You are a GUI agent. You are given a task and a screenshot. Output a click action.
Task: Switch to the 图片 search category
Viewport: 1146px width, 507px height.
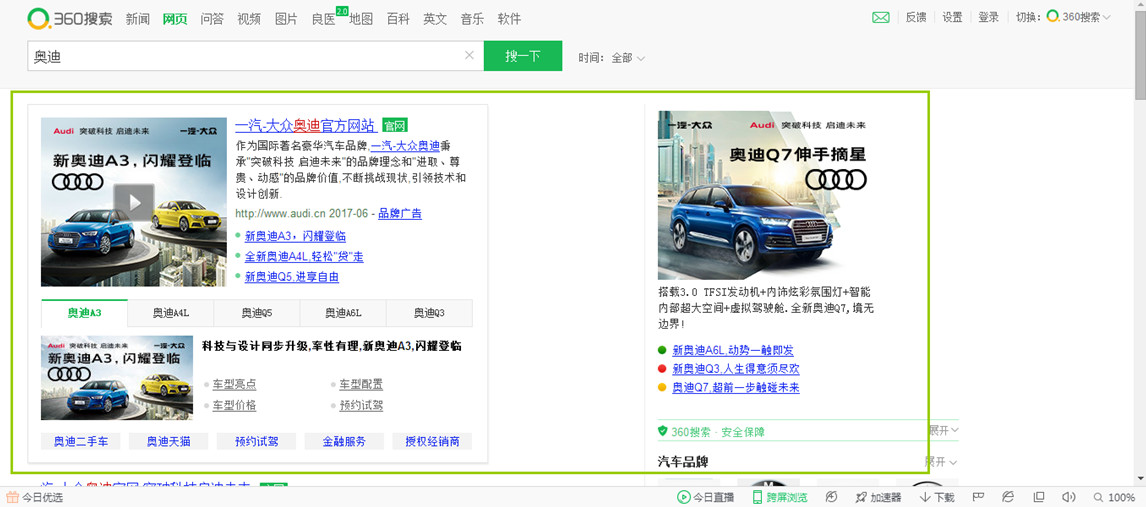coord(286,19)
